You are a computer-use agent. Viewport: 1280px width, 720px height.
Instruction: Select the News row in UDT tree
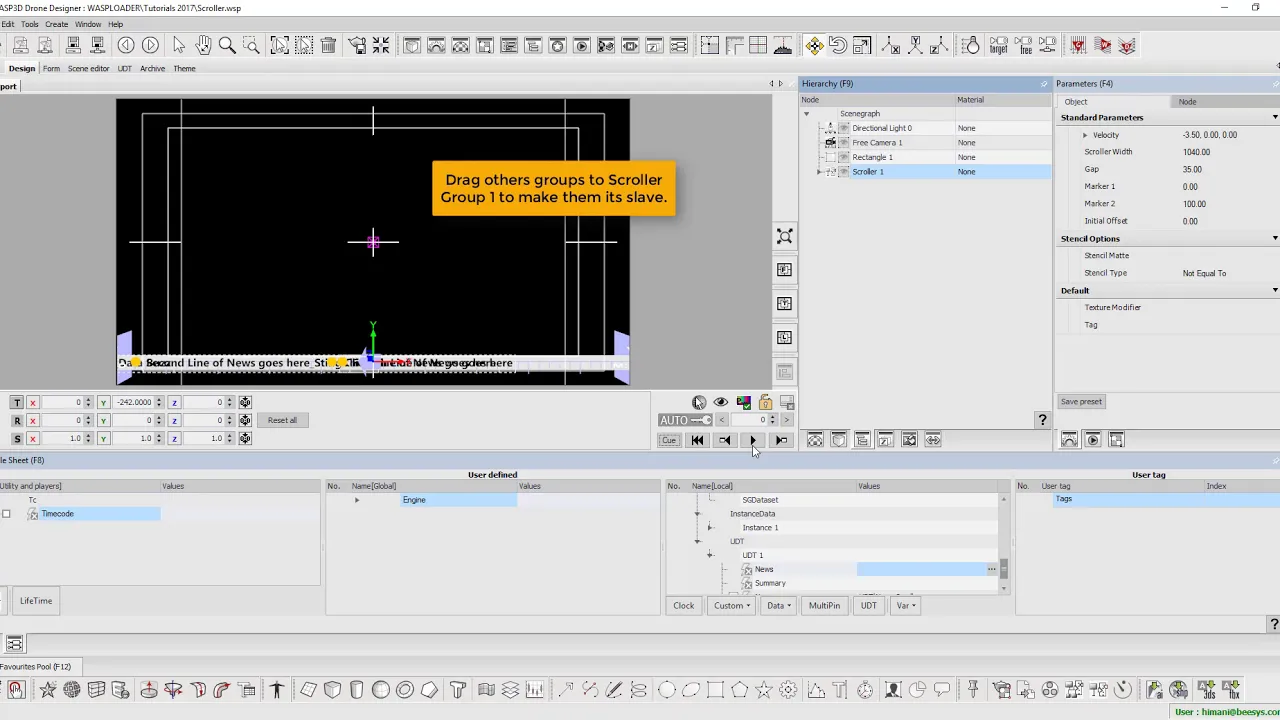click(x=764, y=570)
